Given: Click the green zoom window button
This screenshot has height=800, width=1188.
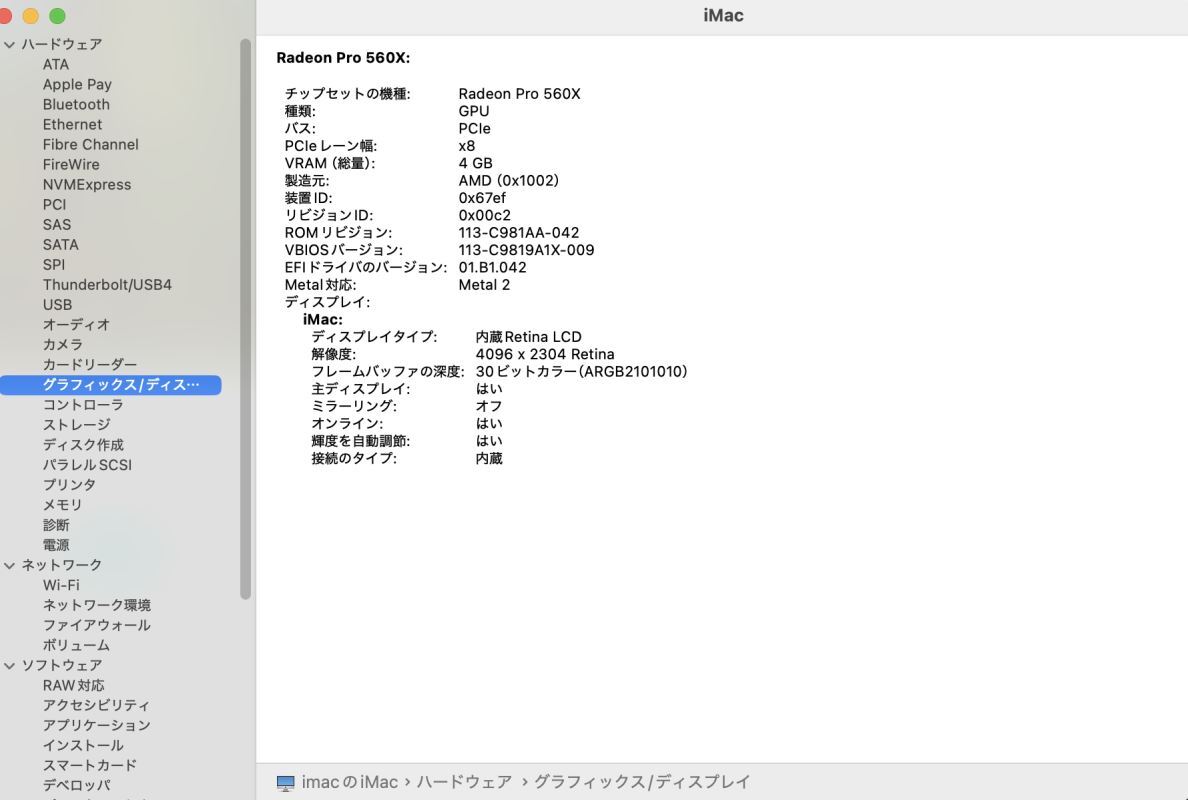Looking at the screenshot, I should tap(57, 16).
